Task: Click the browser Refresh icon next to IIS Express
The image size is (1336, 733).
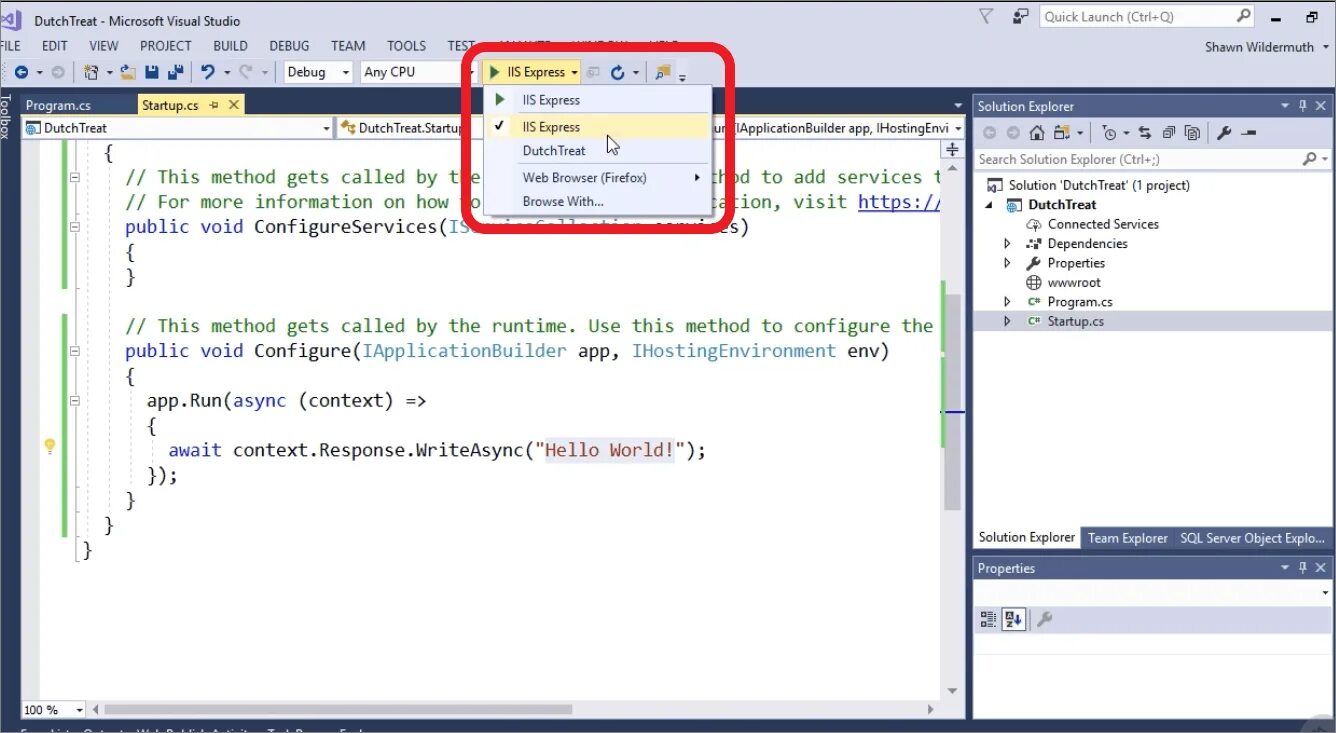Action: coord(618,72)
